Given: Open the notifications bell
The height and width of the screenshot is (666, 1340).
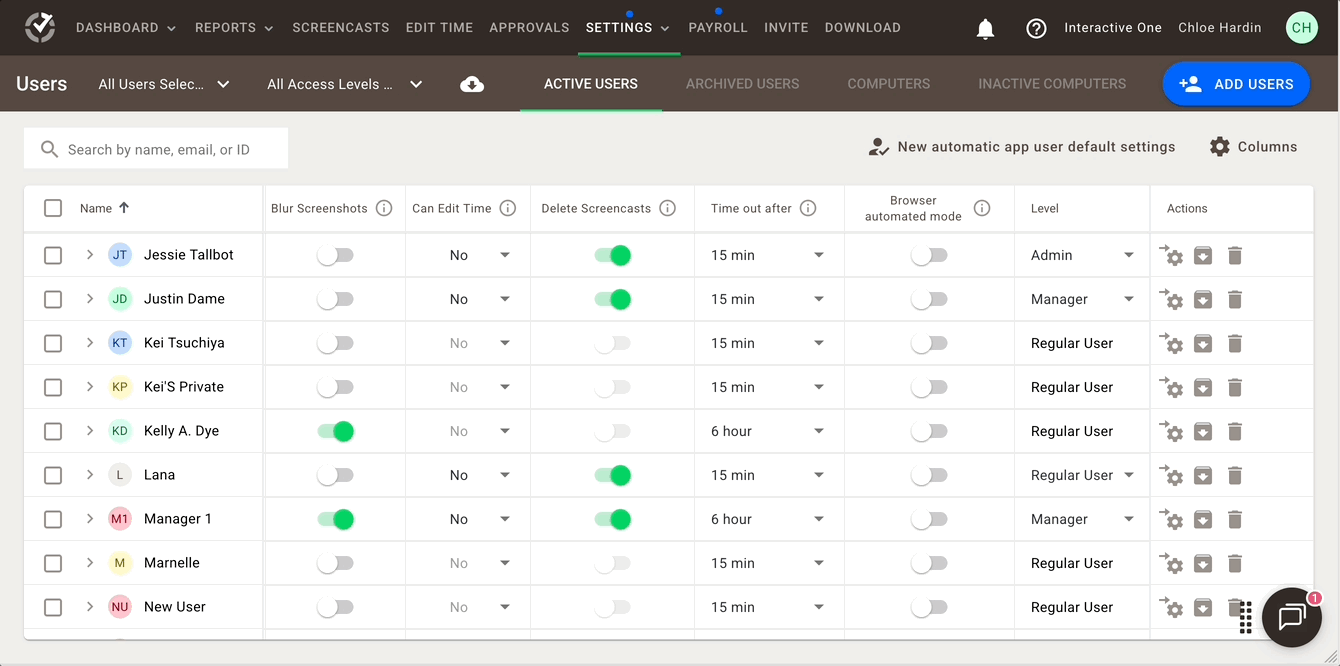Looking at the screenshot, I should pyautogui.click(x=985, y=29).
